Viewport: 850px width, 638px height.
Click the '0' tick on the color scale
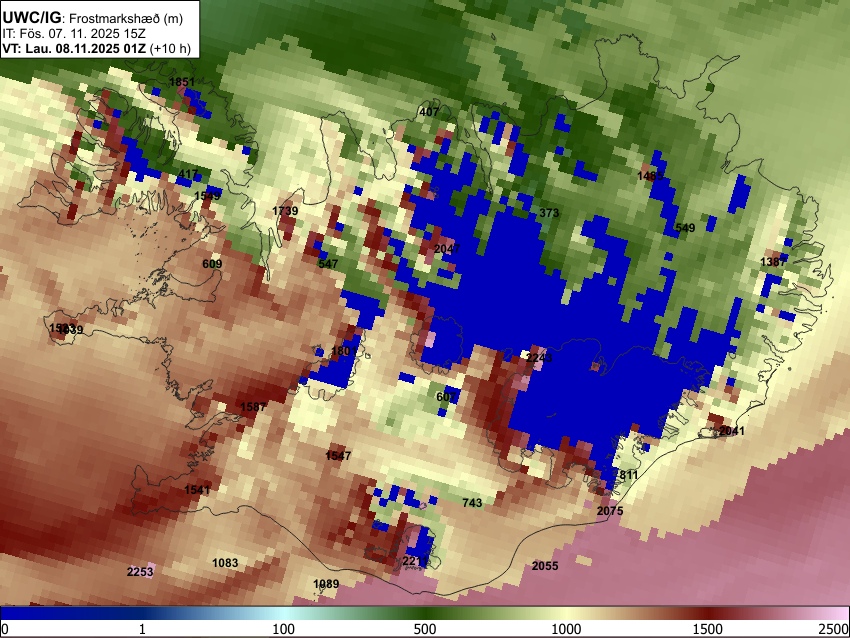point(5,629)
